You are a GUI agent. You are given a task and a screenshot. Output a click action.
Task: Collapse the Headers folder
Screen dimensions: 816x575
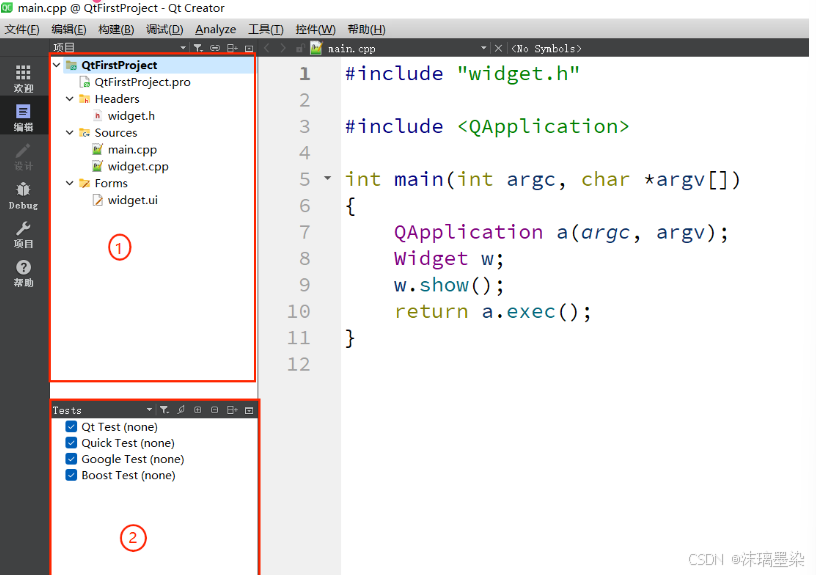[x=70, y=99]
